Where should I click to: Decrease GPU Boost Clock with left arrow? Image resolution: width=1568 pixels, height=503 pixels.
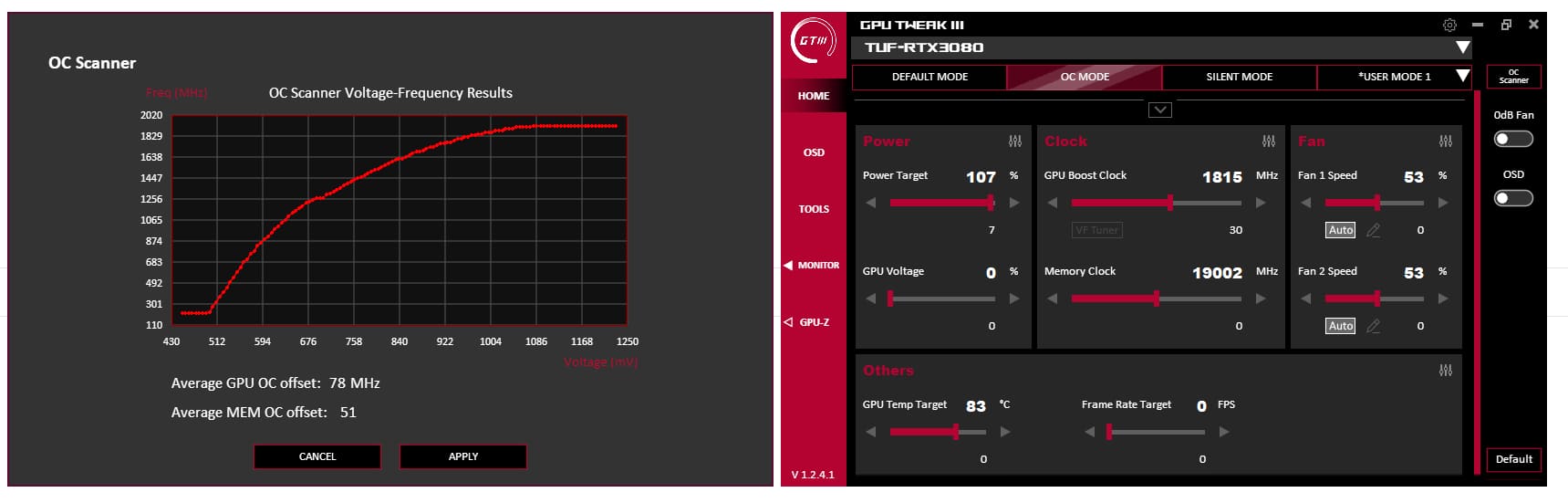(1053, 203)
